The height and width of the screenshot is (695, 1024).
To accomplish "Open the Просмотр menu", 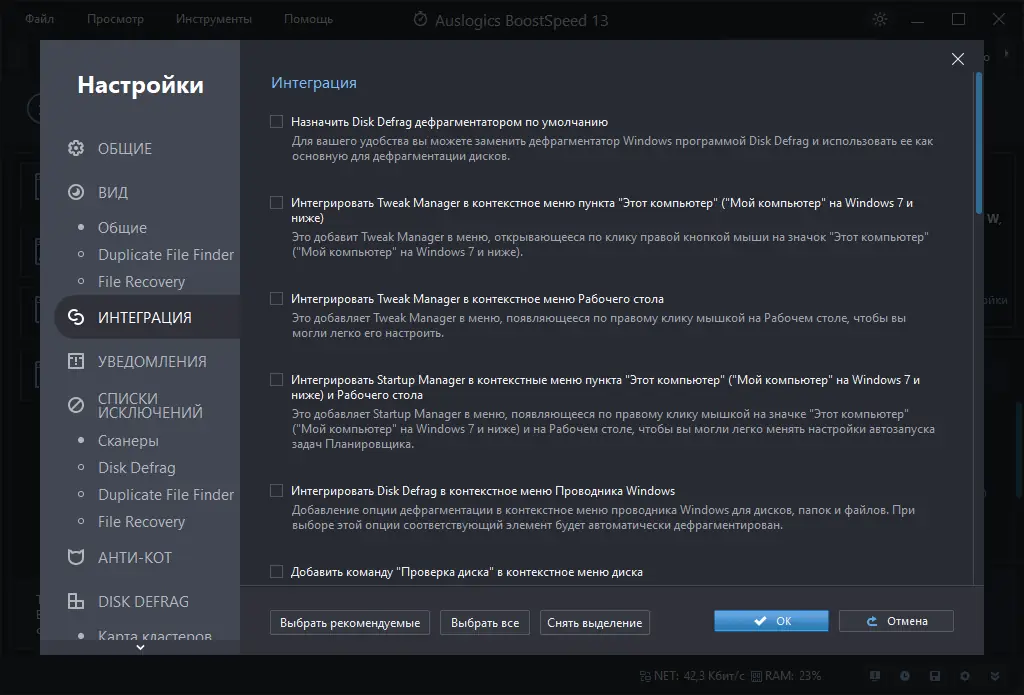I will (x=115, y=19).
